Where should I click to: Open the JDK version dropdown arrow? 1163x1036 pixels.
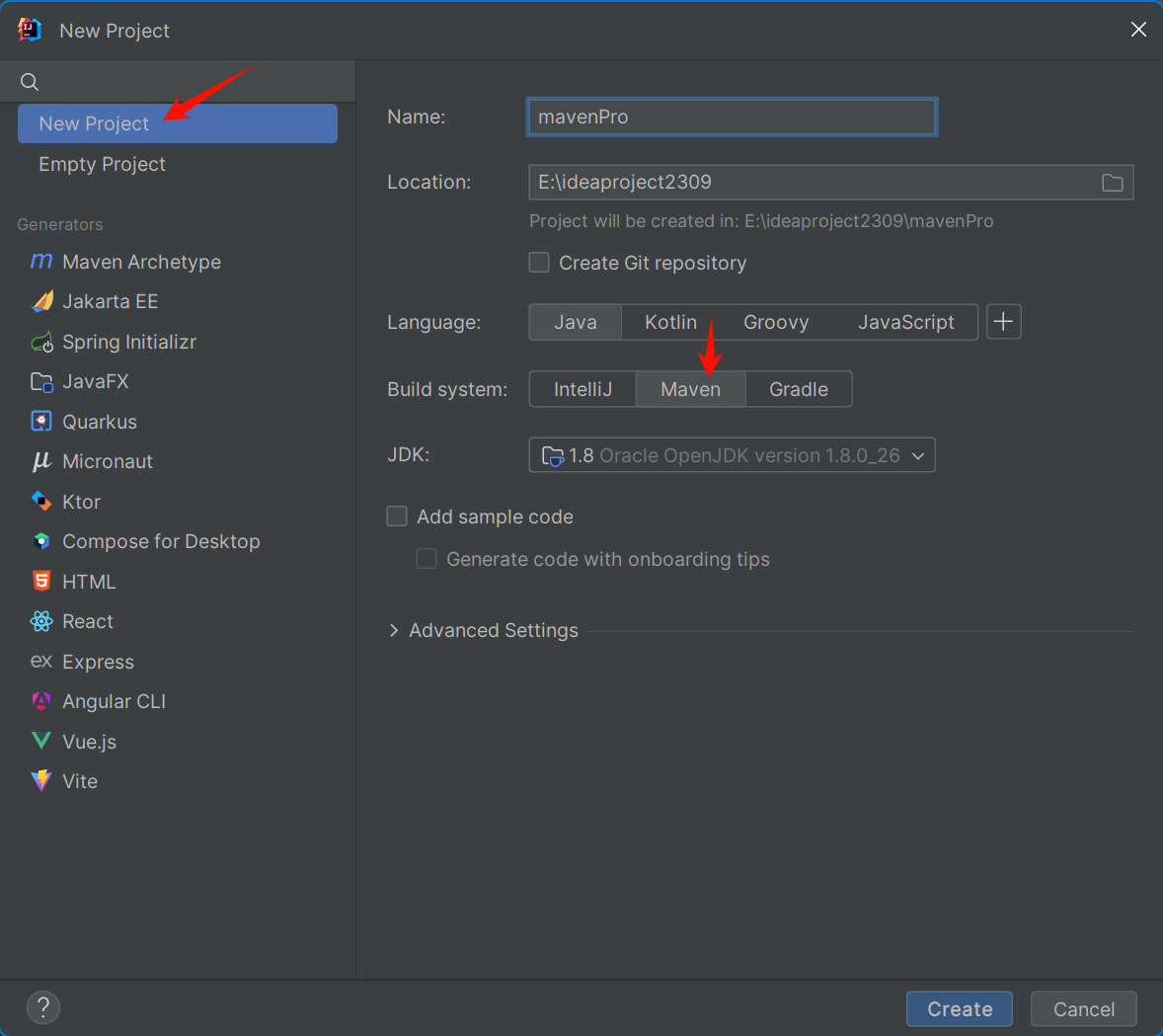pos(918,455)
